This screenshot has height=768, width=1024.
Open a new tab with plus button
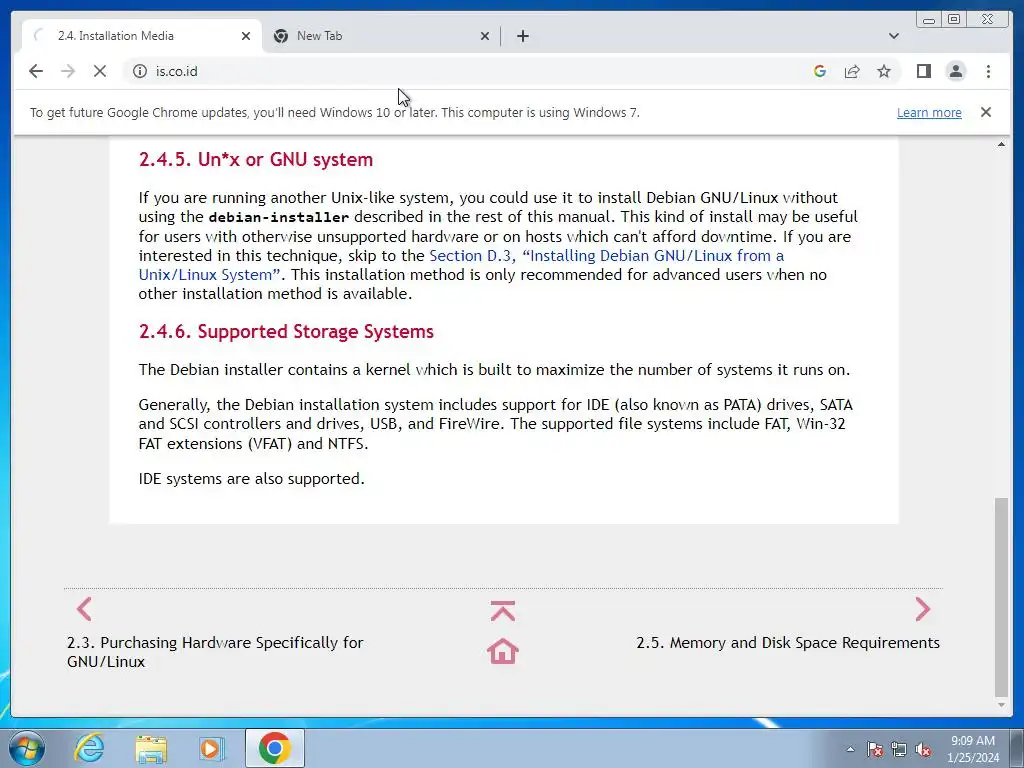(x=522, y=36)
